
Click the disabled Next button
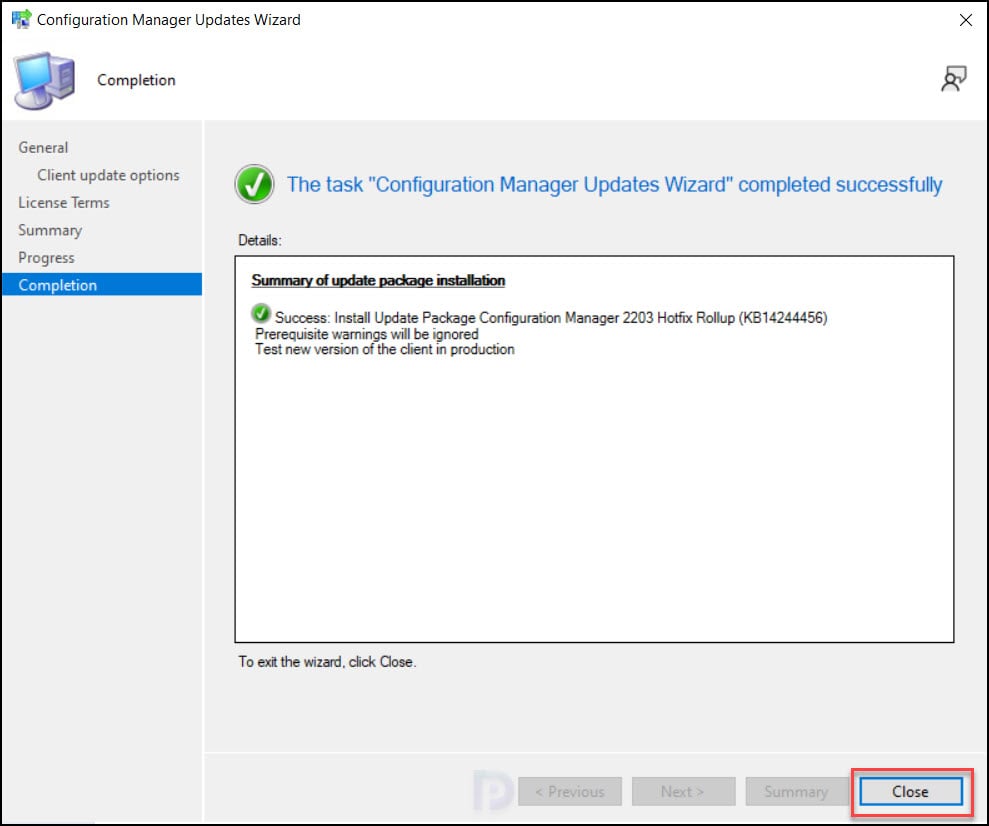click(x=684, y=791)
